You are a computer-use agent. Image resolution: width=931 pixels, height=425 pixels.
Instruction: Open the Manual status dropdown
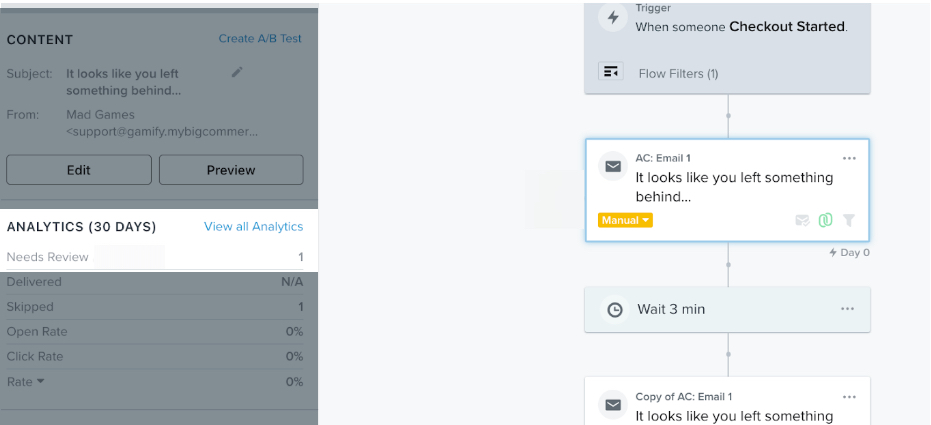625,220
